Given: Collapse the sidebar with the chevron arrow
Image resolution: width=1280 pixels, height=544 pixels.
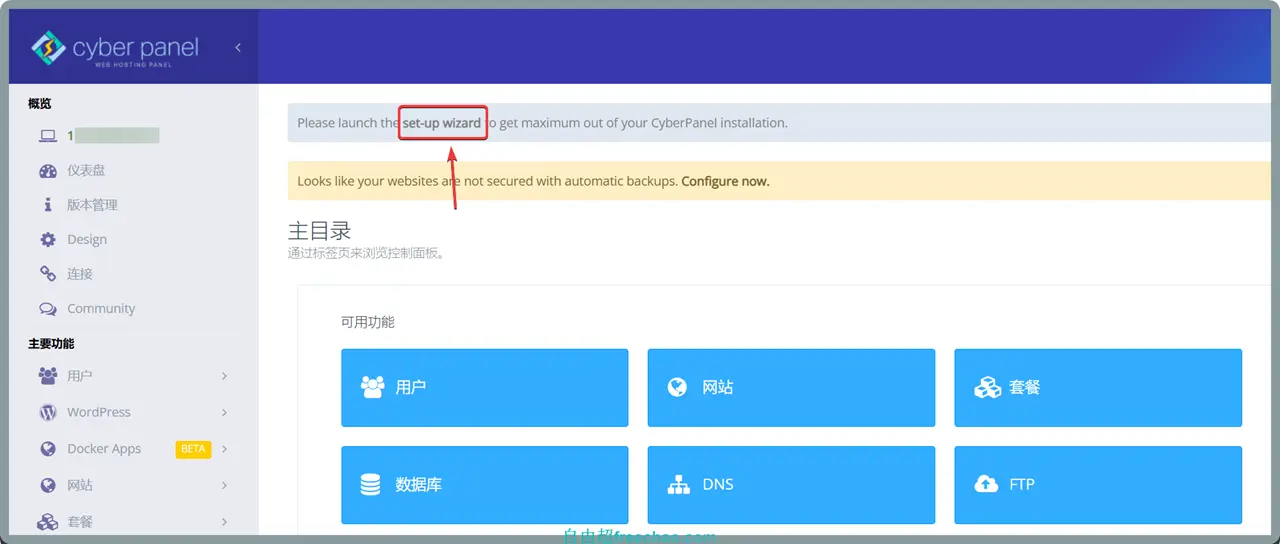Looking at the screenshot, I should point(238,47).
